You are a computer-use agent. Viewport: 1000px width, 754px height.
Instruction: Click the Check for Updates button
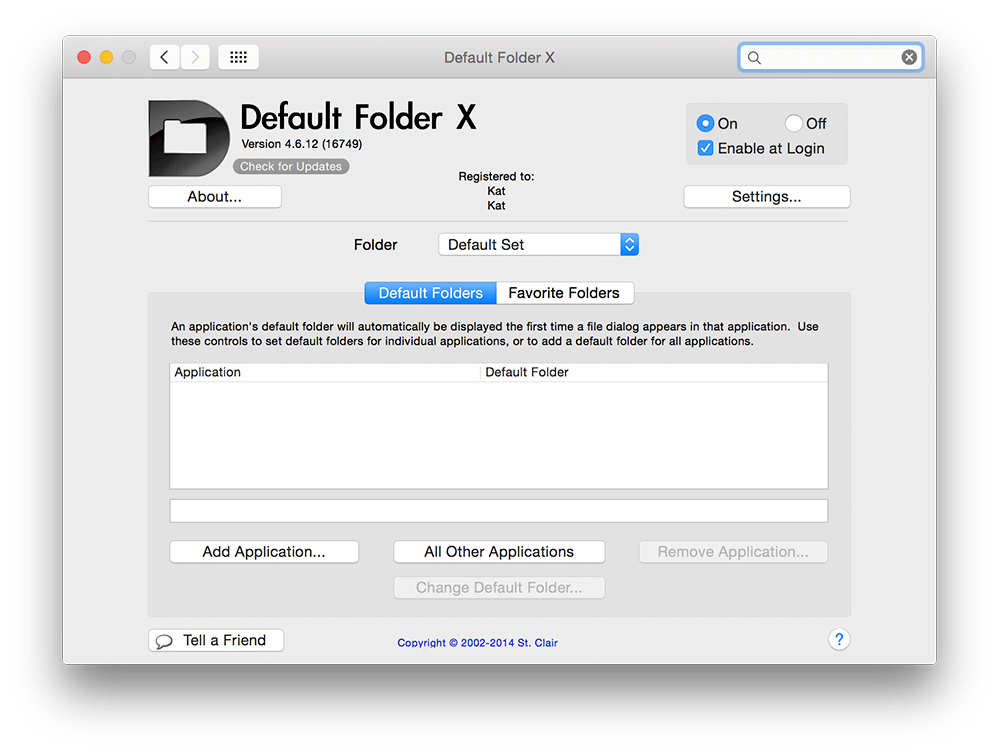pyautogui.click(x=291, y=166)
